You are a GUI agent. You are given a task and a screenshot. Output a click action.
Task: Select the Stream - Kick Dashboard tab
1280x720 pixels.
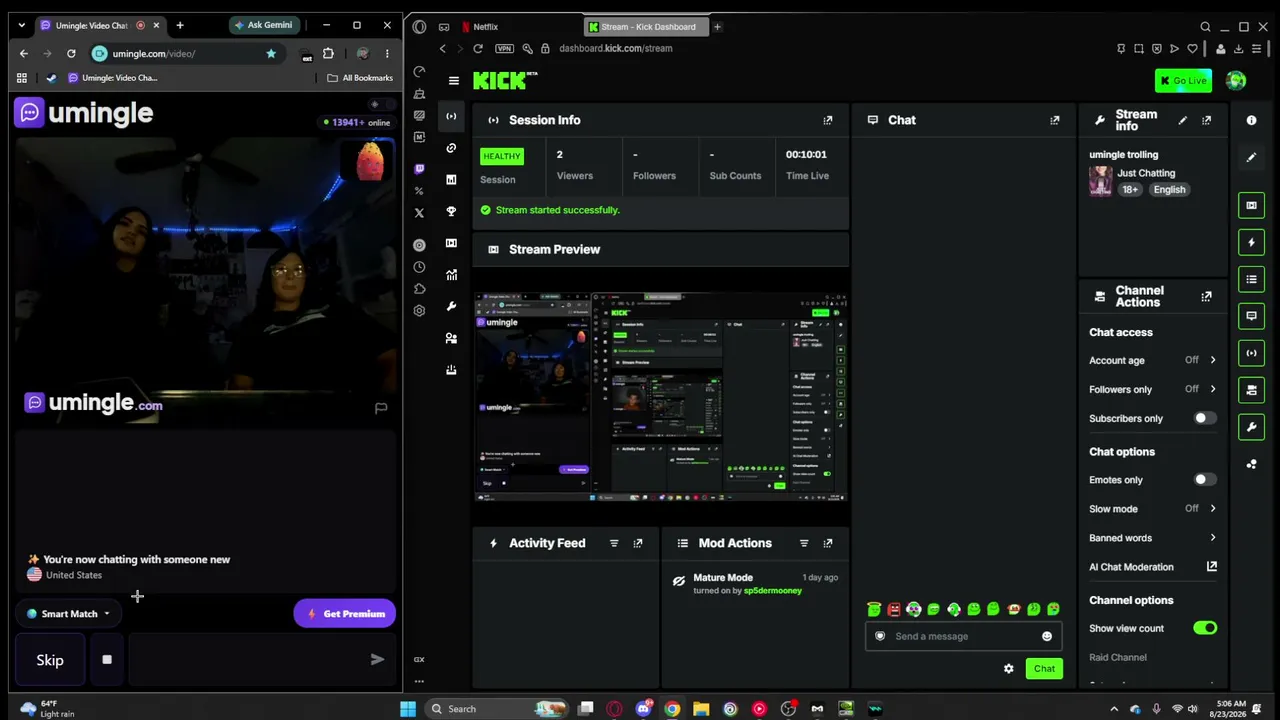coord(645,27)
